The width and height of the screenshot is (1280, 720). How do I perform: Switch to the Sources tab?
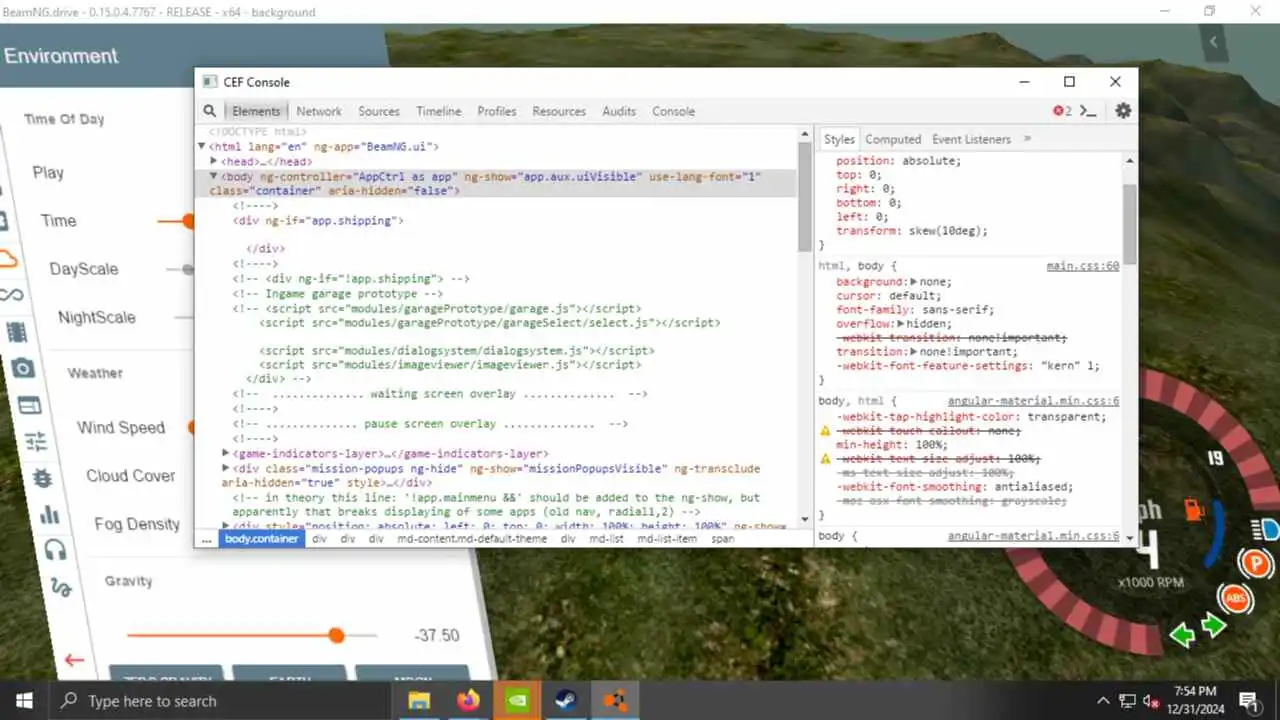(x=379, y=111)
